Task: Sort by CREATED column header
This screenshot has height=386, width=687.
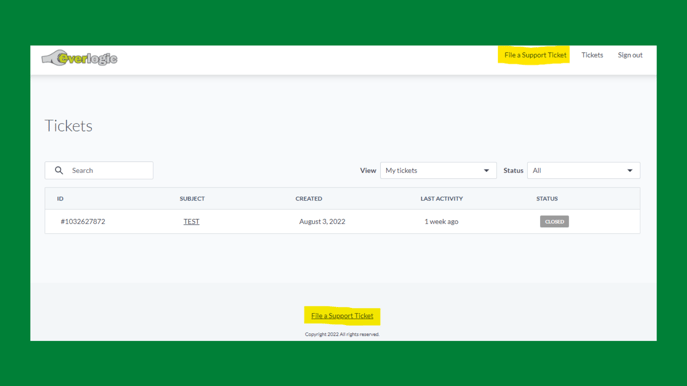Action: pyautogui.click(x=308, y=198)
